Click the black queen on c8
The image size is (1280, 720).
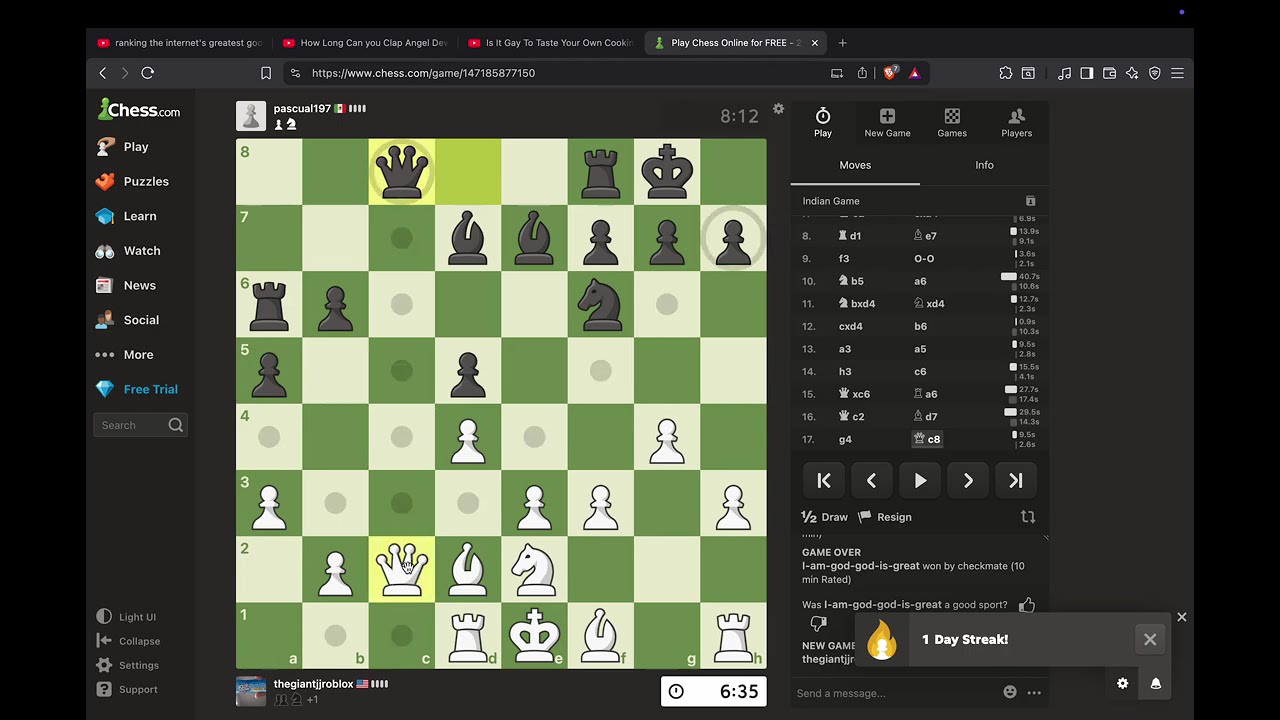point(401,172)
